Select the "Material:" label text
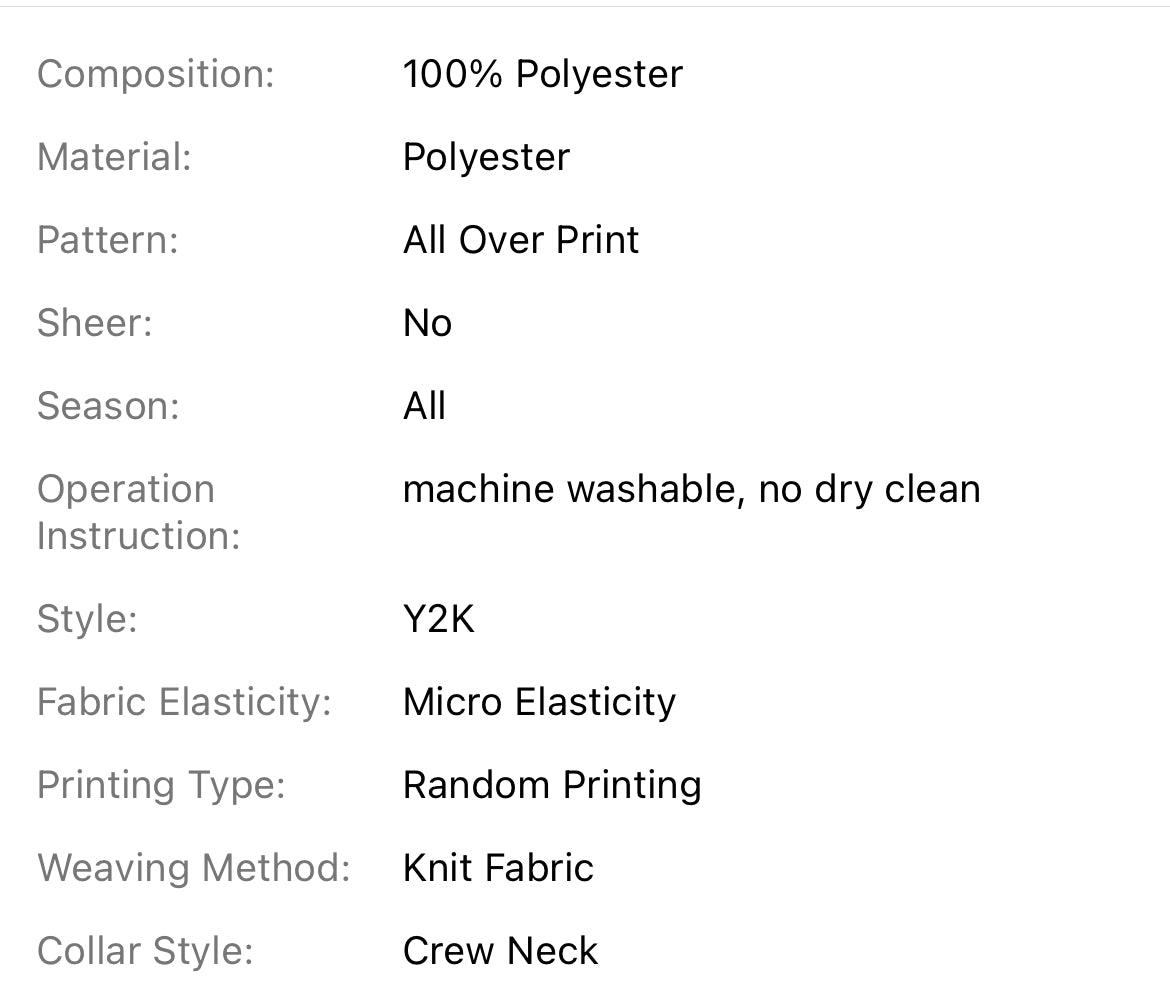The height and width of the screenshot is (991, 1170). pos(114,157)
